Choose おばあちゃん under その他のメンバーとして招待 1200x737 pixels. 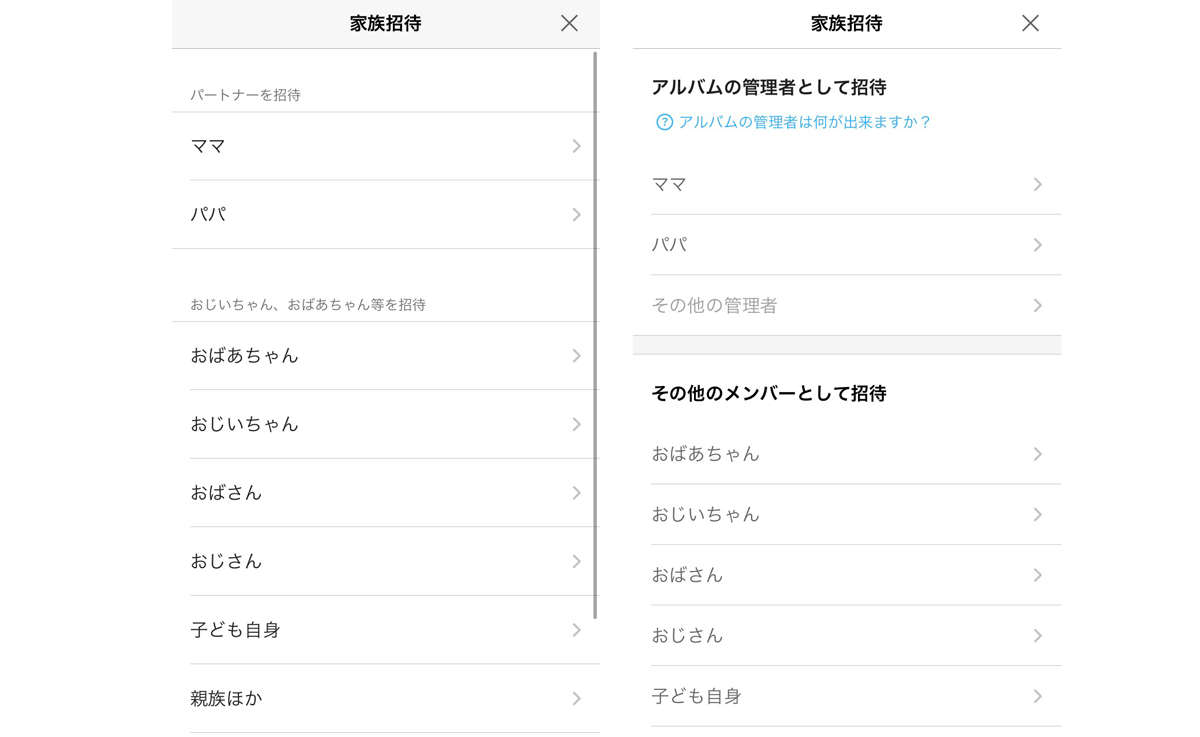tap(846, 454)
